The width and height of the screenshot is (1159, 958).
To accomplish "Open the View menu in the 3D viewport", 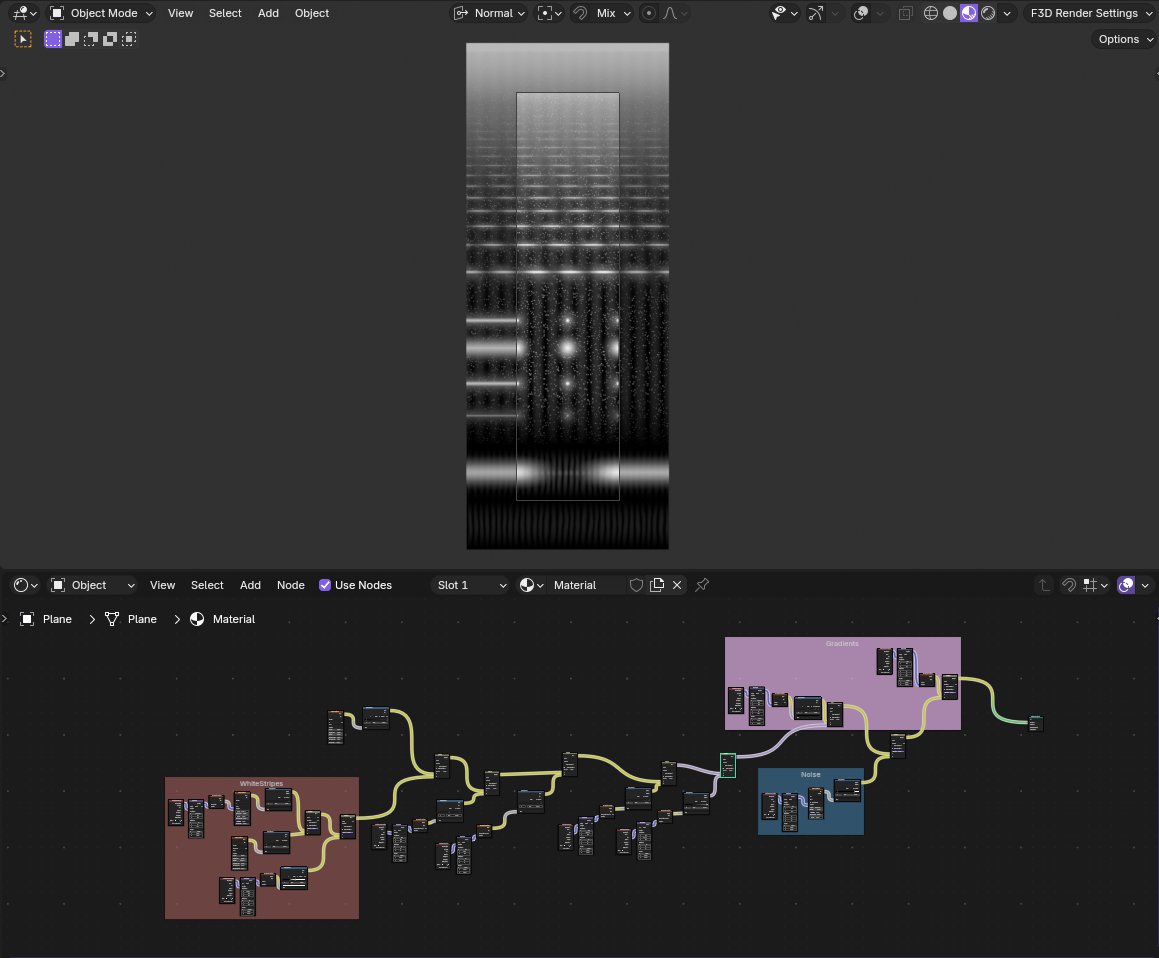I will click(180, 13).
